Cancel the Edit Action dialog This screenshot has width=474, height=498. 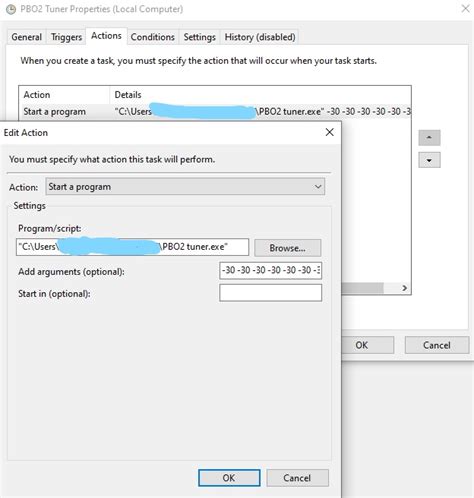[297, 478]
